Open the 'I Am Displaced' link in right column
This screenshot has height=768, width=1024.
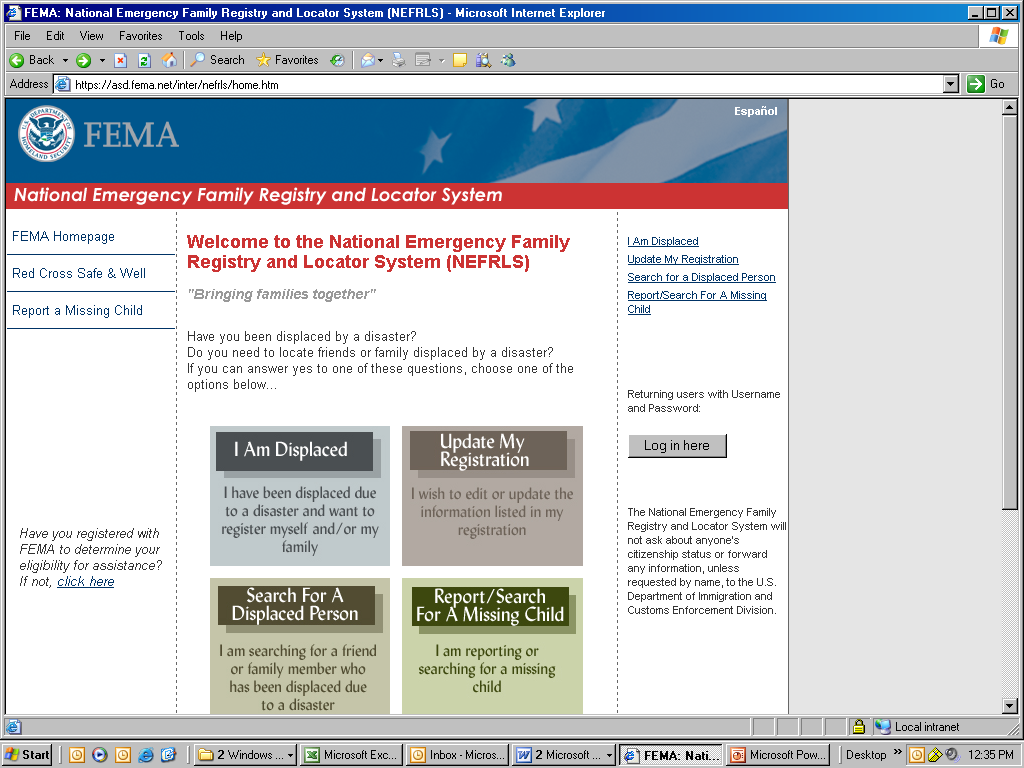point(663,242)
